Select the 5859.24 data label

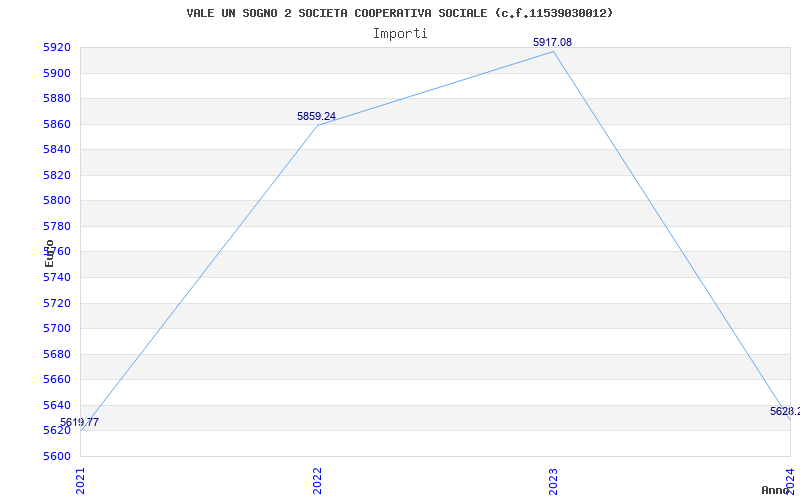pos(316,116)
